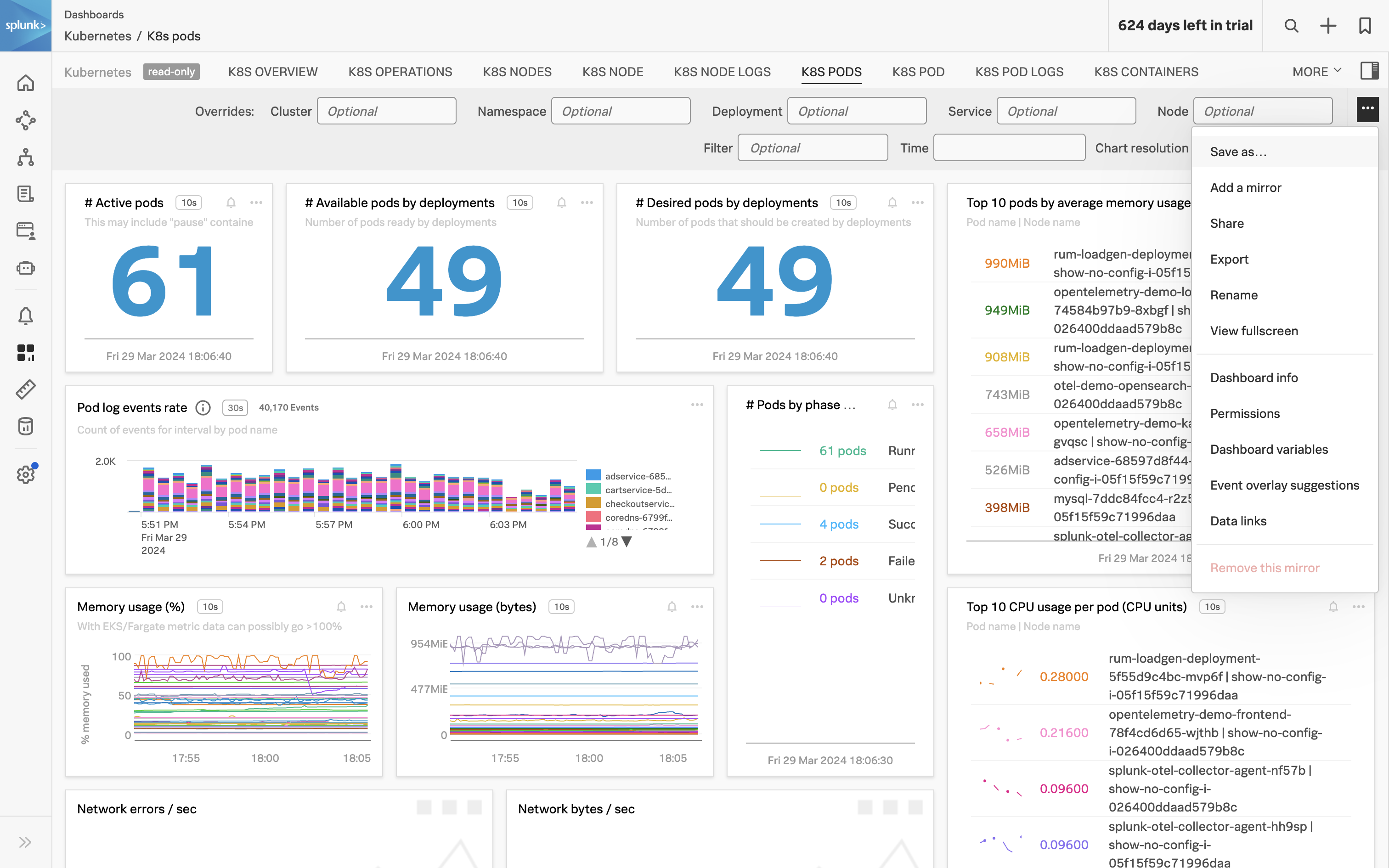Click the bell on Active pods chart
The height and width of the screenshot is (868, 1389).
pyautogui.click(x=231, y=203)
